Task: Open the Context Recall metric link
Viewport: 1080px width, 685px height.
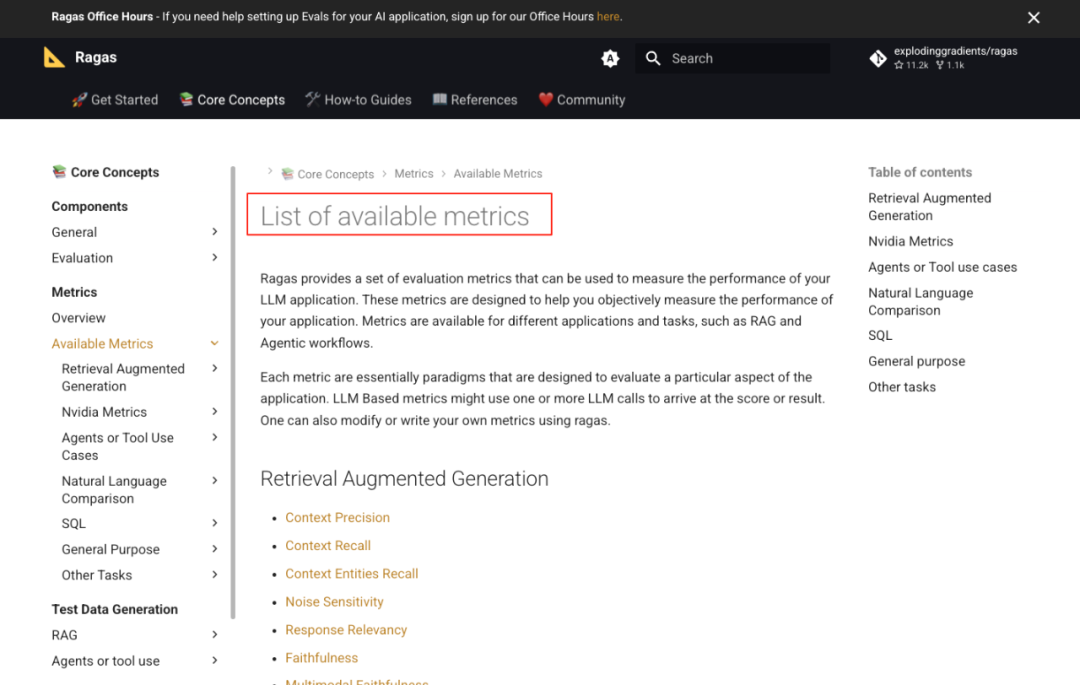Action: pyautogui.click(x=328, y=545)
